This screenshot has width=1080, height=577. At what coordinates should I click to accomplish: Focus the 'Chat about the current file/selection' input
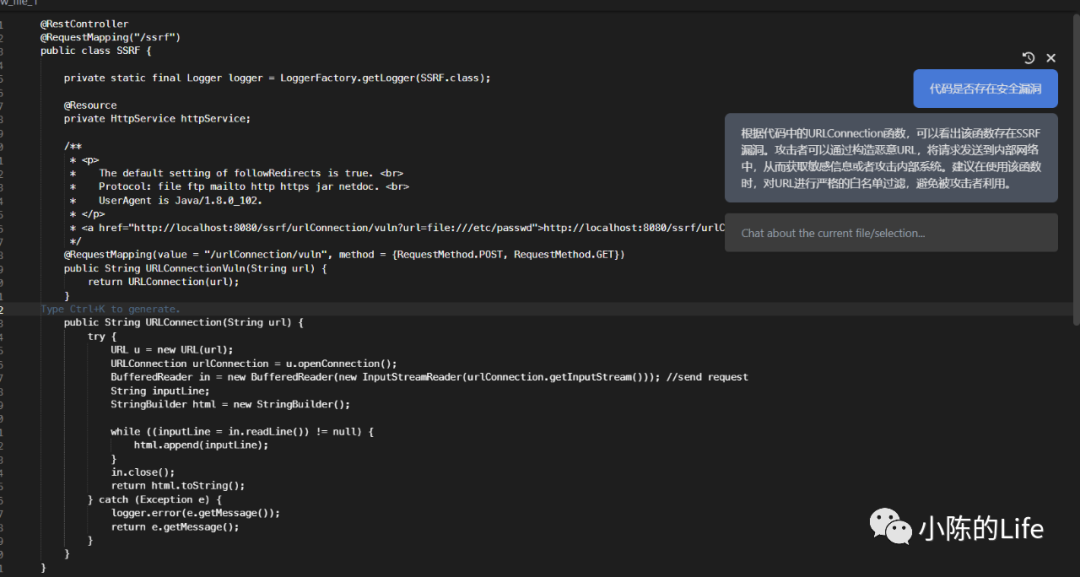tap(891, 233)
